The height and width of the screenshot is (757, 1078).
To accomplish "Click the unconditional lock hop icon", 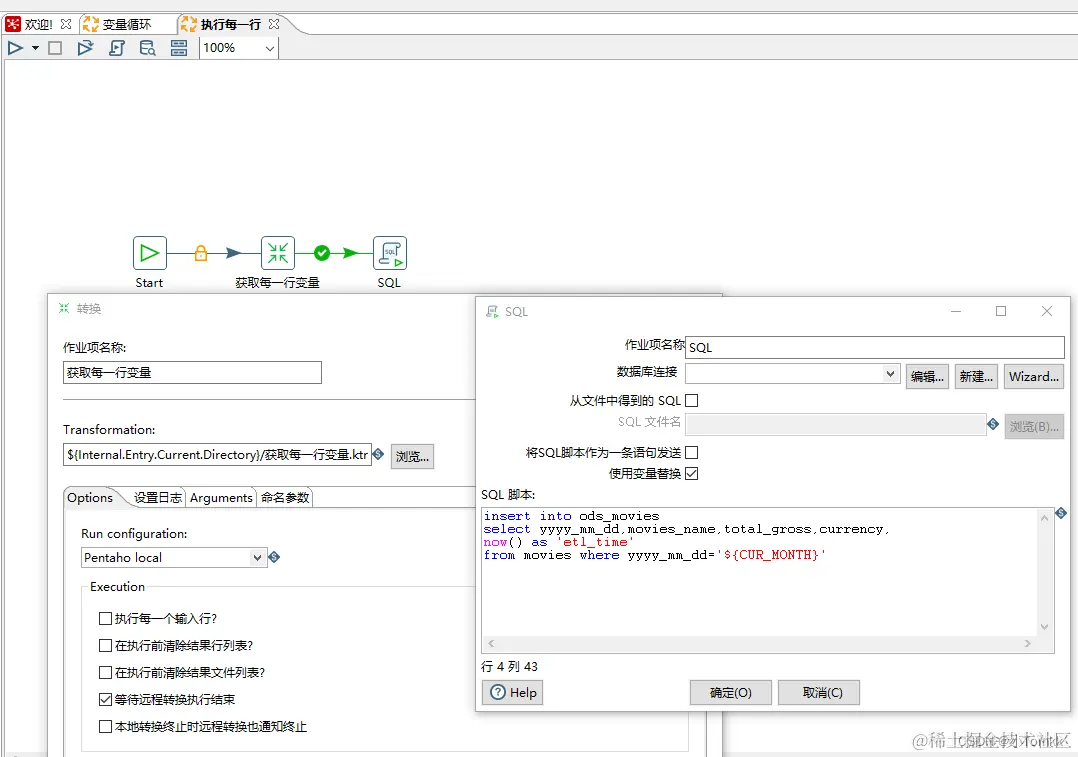I will coord(201,253).
